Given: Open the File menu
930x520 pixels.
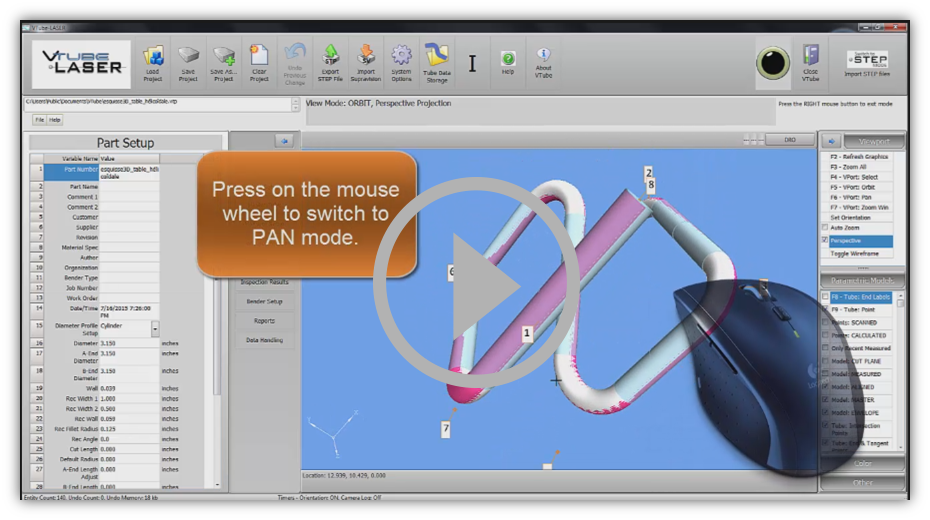Looking at the screenshot, I should [40, 119].
